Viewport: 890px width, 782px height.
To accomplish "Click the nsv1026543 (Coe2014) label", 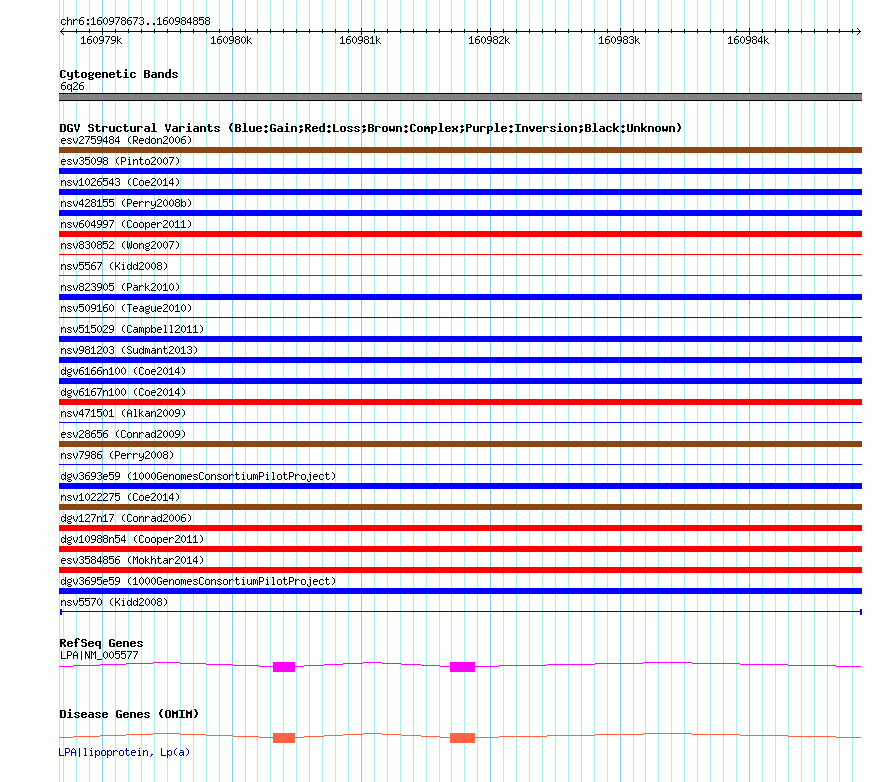I will coord(120,182).
